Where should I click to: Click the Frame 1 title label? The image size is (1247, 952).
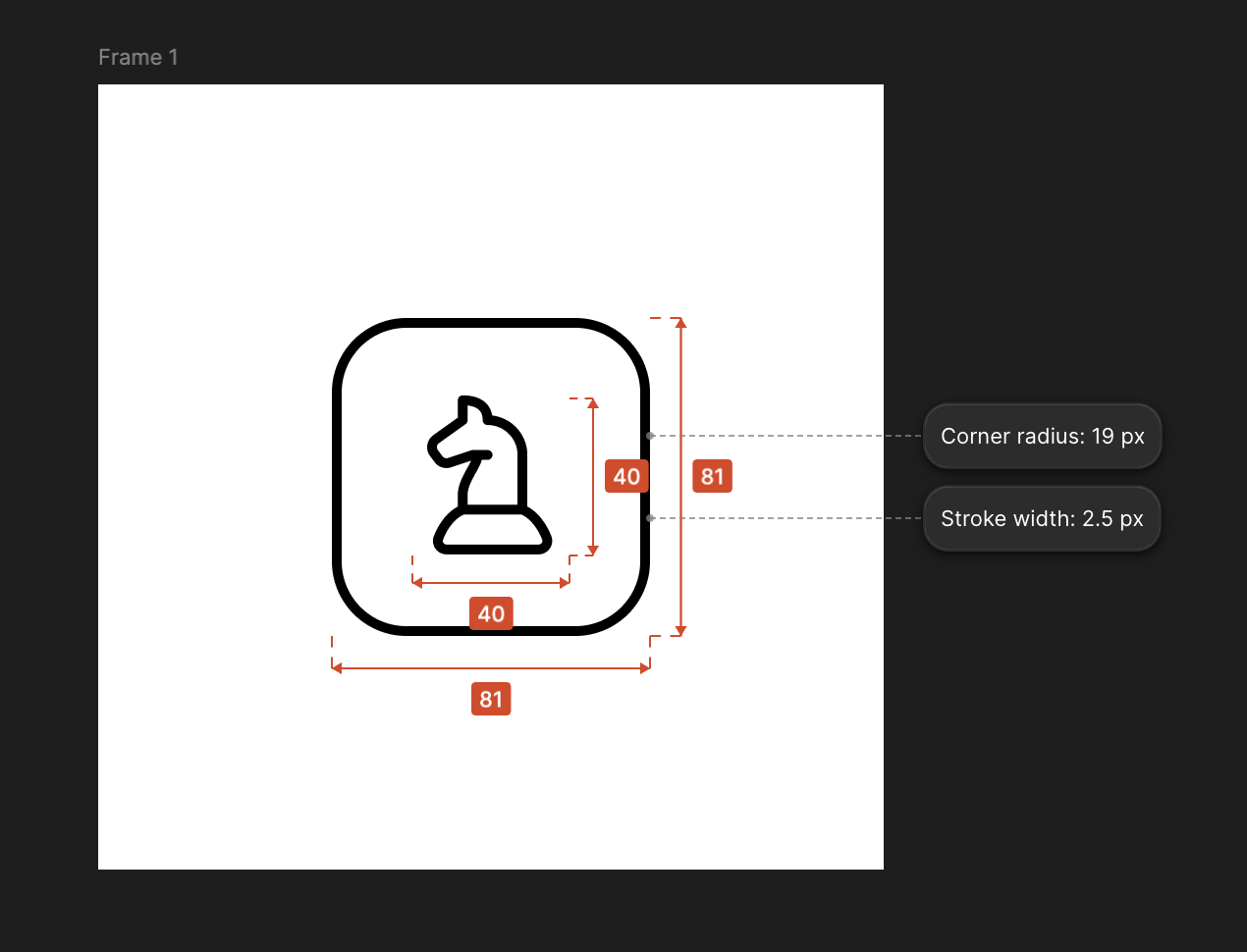point(137,58)
